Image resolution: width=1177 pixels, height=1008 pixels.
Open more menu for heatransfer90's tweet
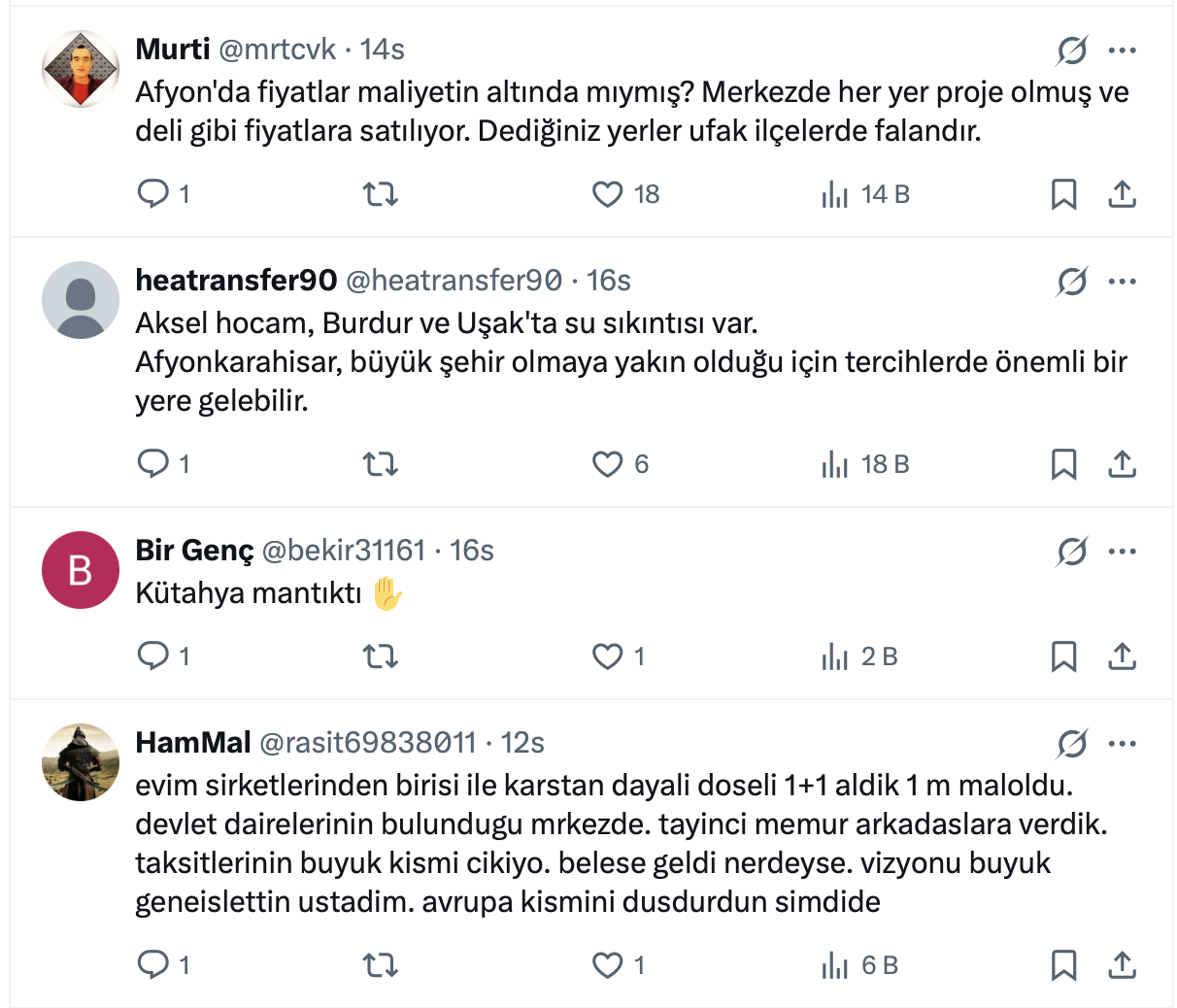[x=1122, y=281]
